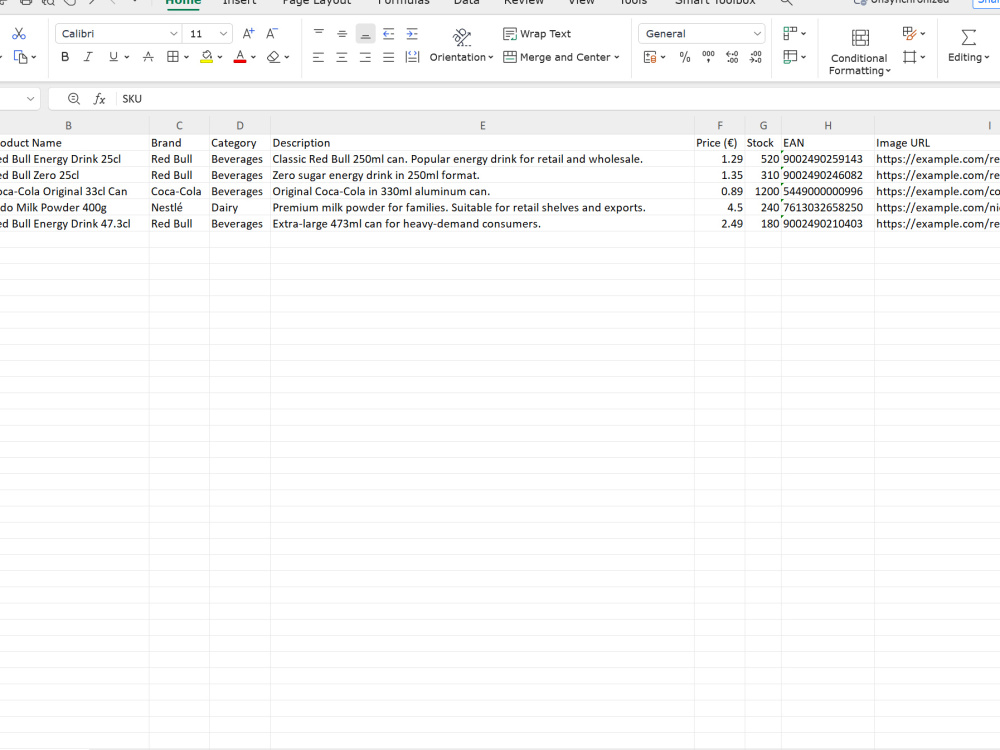Apply red font color A
The image size is (1000, 750).
click(x=240, y=57)
